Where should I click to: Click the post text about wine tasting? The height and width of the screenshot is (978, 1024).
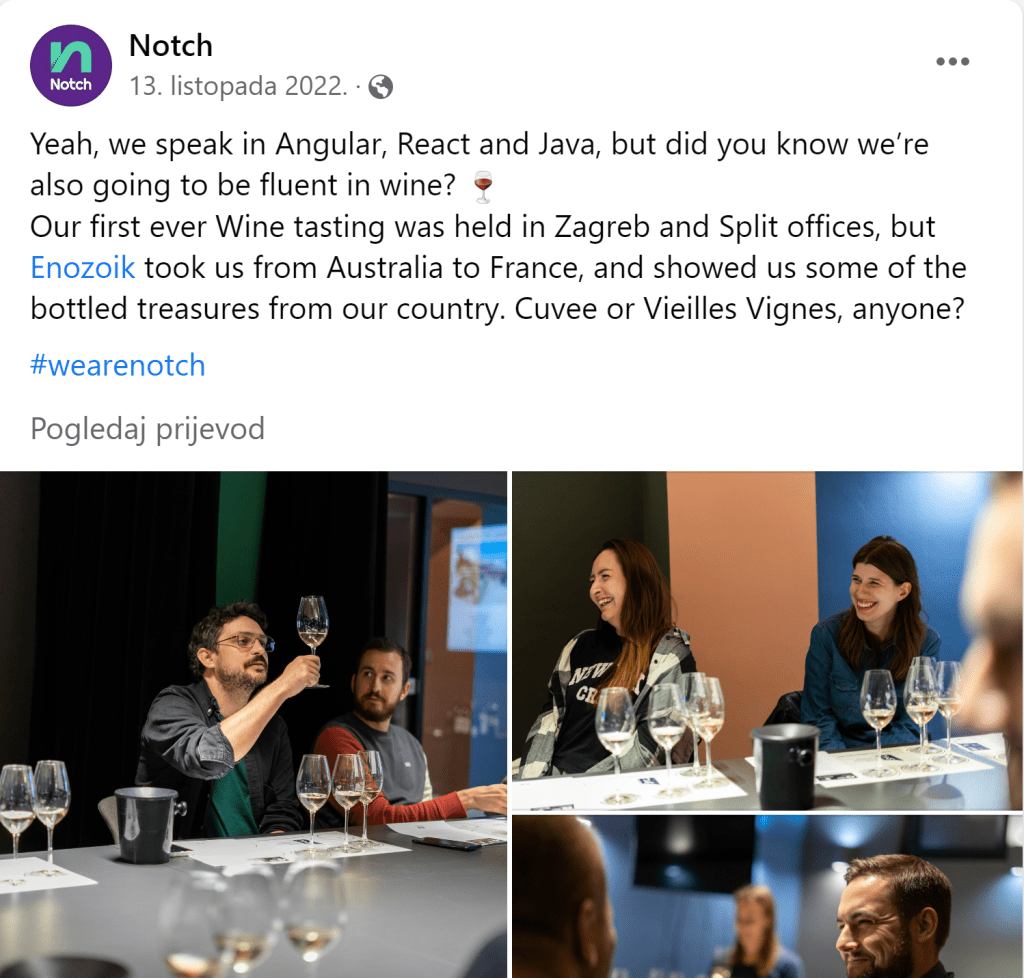point(498,226)
